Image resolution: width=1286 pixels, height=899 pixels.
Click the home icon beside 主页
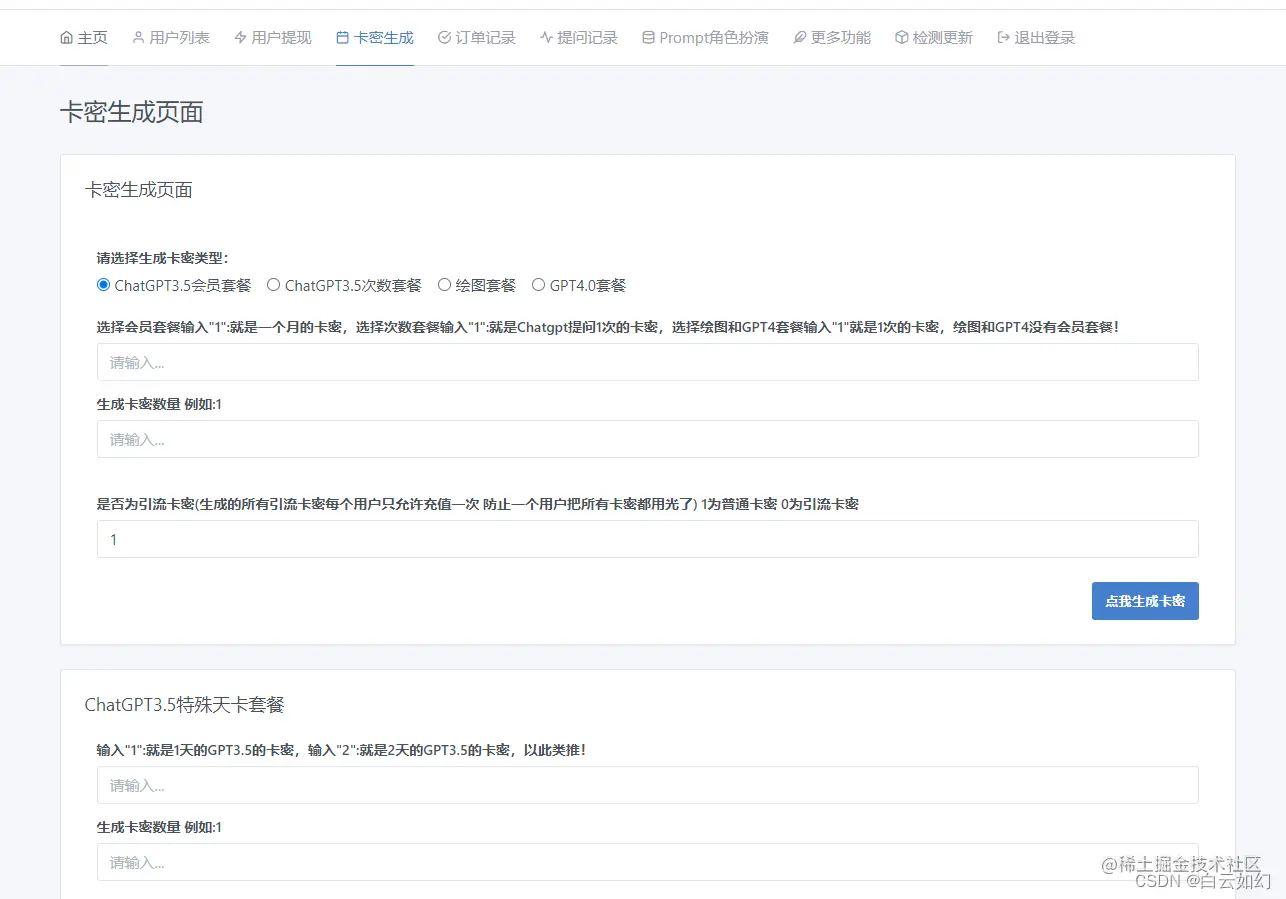66,37
